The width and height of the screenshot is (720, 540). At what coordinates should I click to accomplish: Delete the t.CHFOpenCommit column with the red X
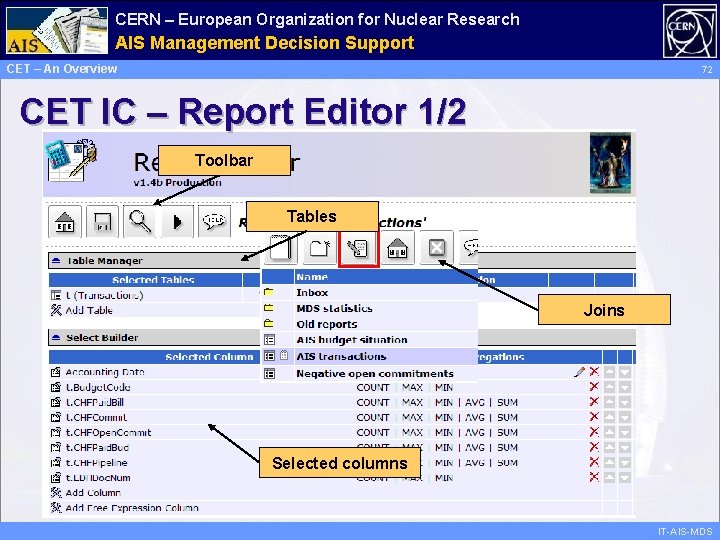(594, 432)
